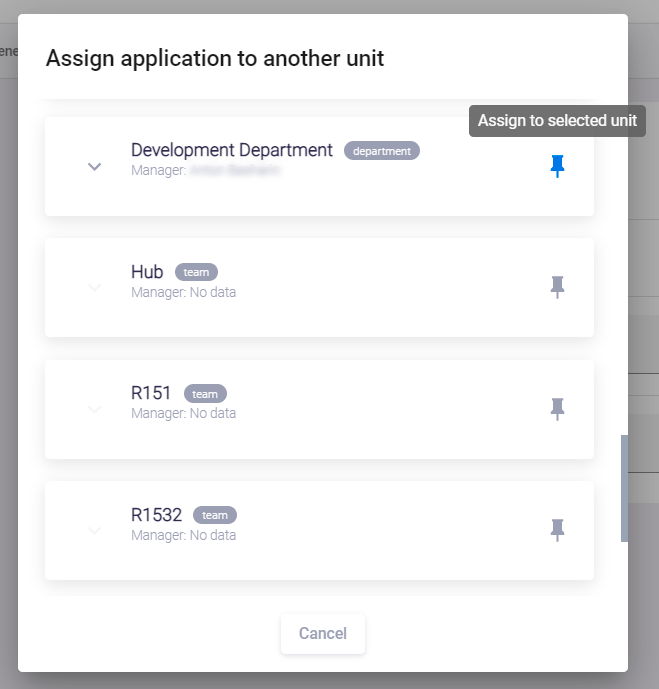Click the team label beside R1532
This screenshot has width=659, height=689.
click(x=215, y=515)
